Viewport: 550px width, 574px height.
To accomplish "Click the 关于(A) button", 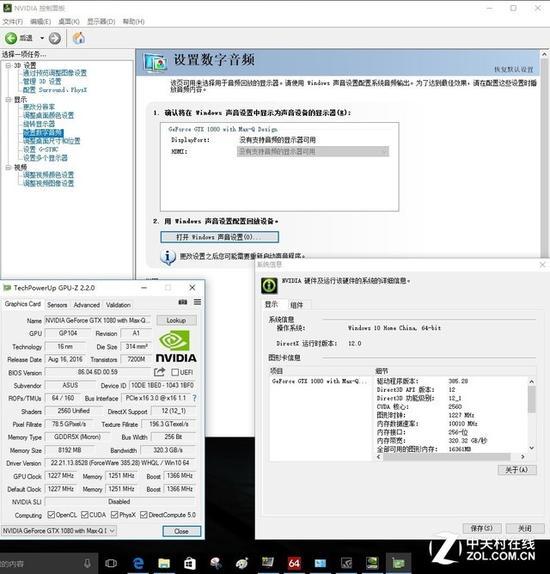I will coord(517,470).
